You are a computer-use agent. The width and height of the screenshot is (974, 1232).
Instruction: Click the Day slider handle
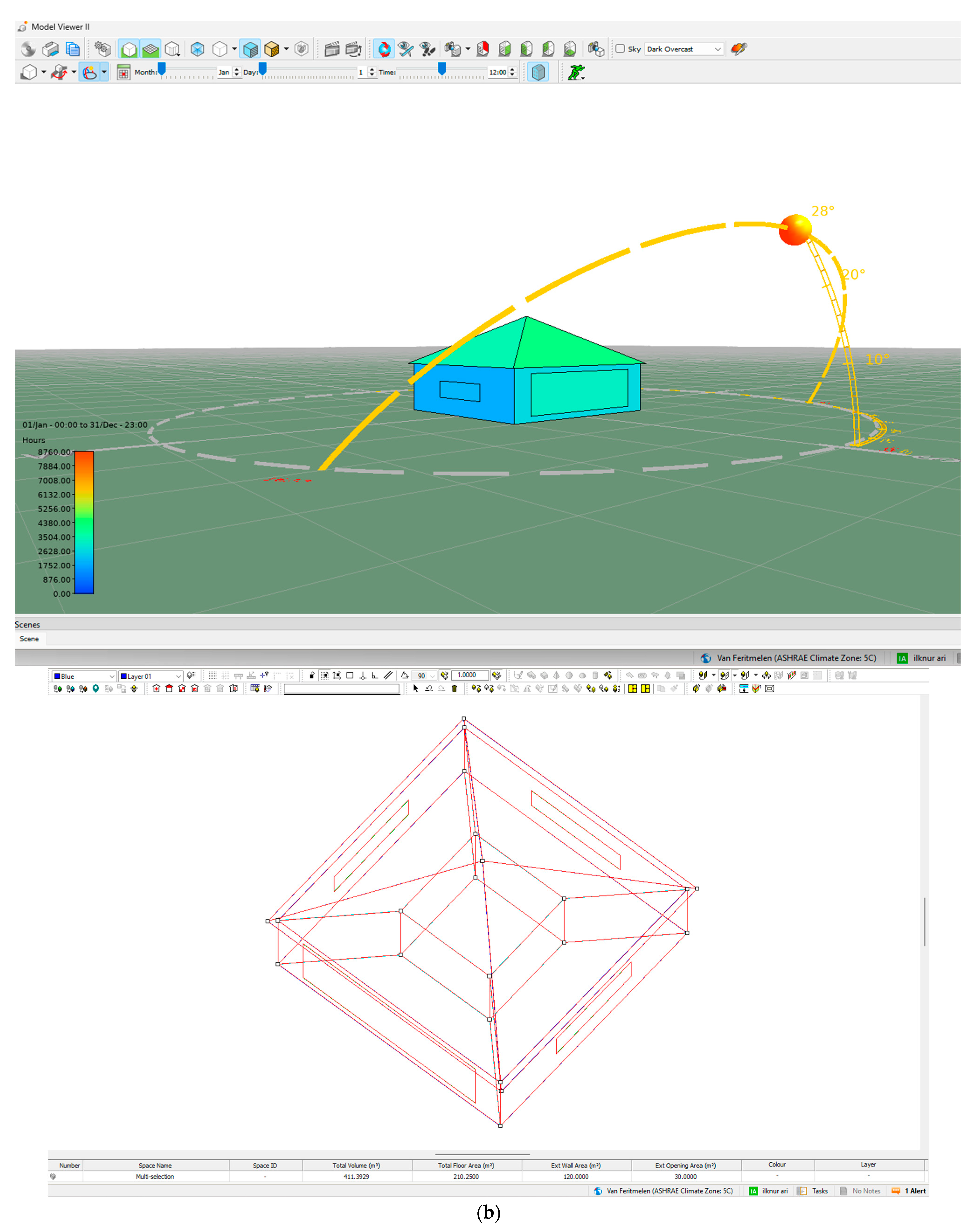click(263, 69)
